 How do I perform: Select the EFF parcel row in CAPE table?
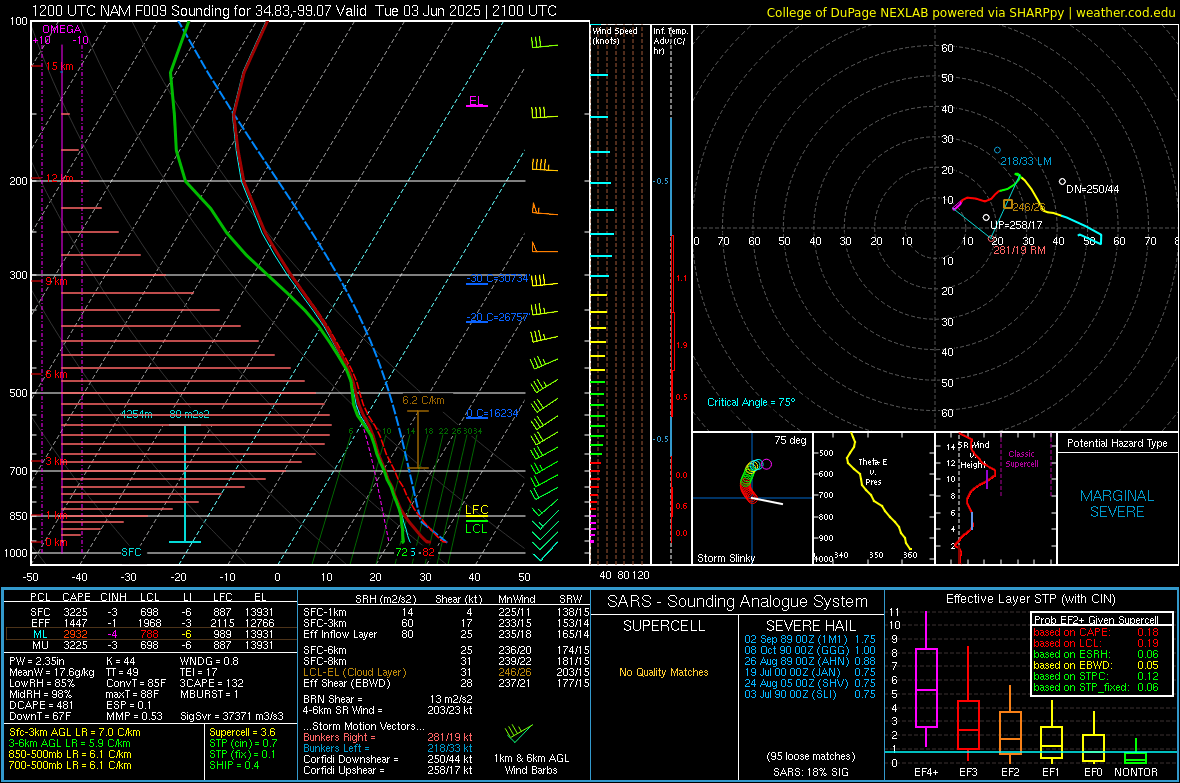[x=151, y=623]
